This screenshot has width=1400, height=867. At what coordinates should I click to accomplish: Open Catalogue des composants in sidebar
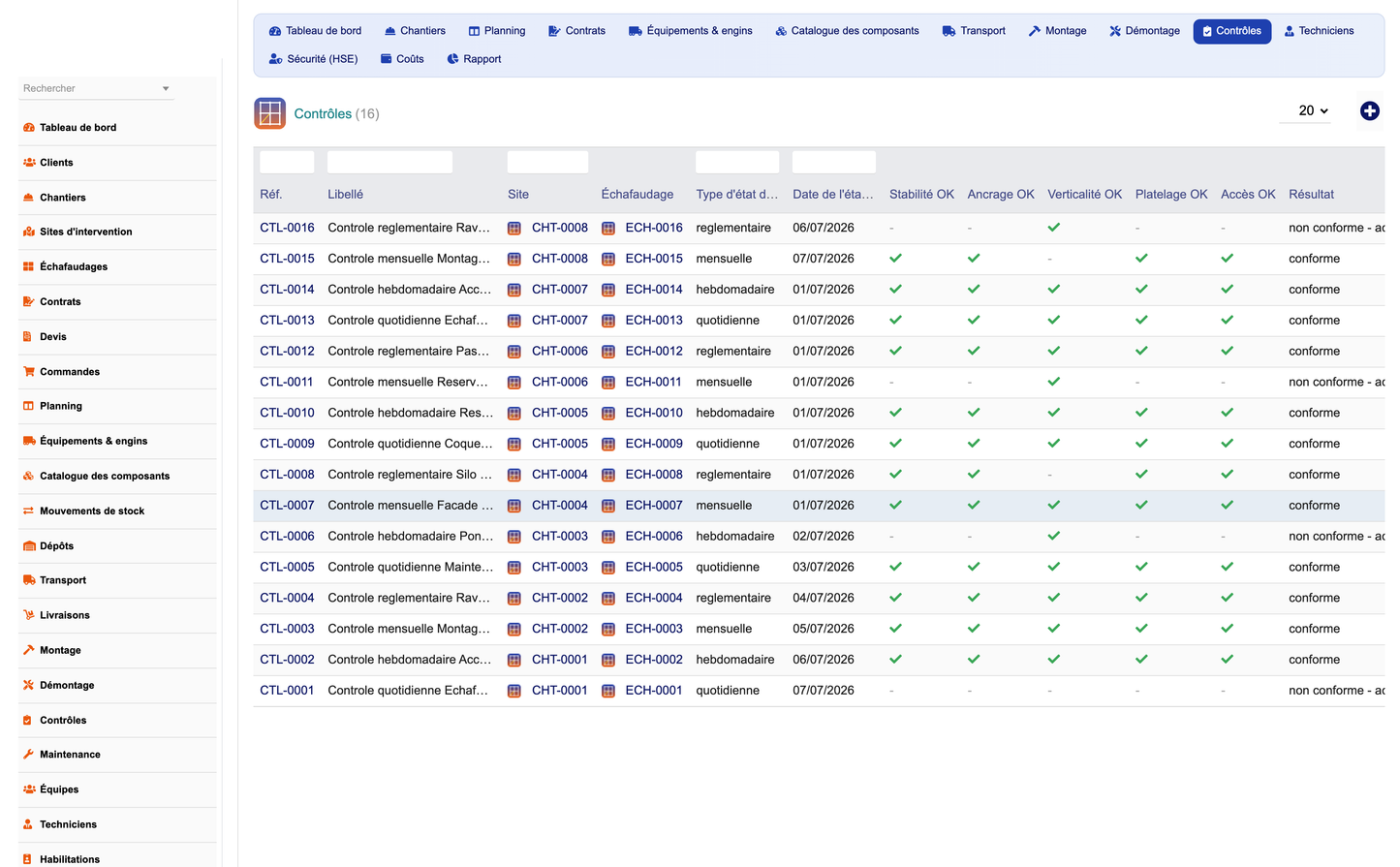105,477
